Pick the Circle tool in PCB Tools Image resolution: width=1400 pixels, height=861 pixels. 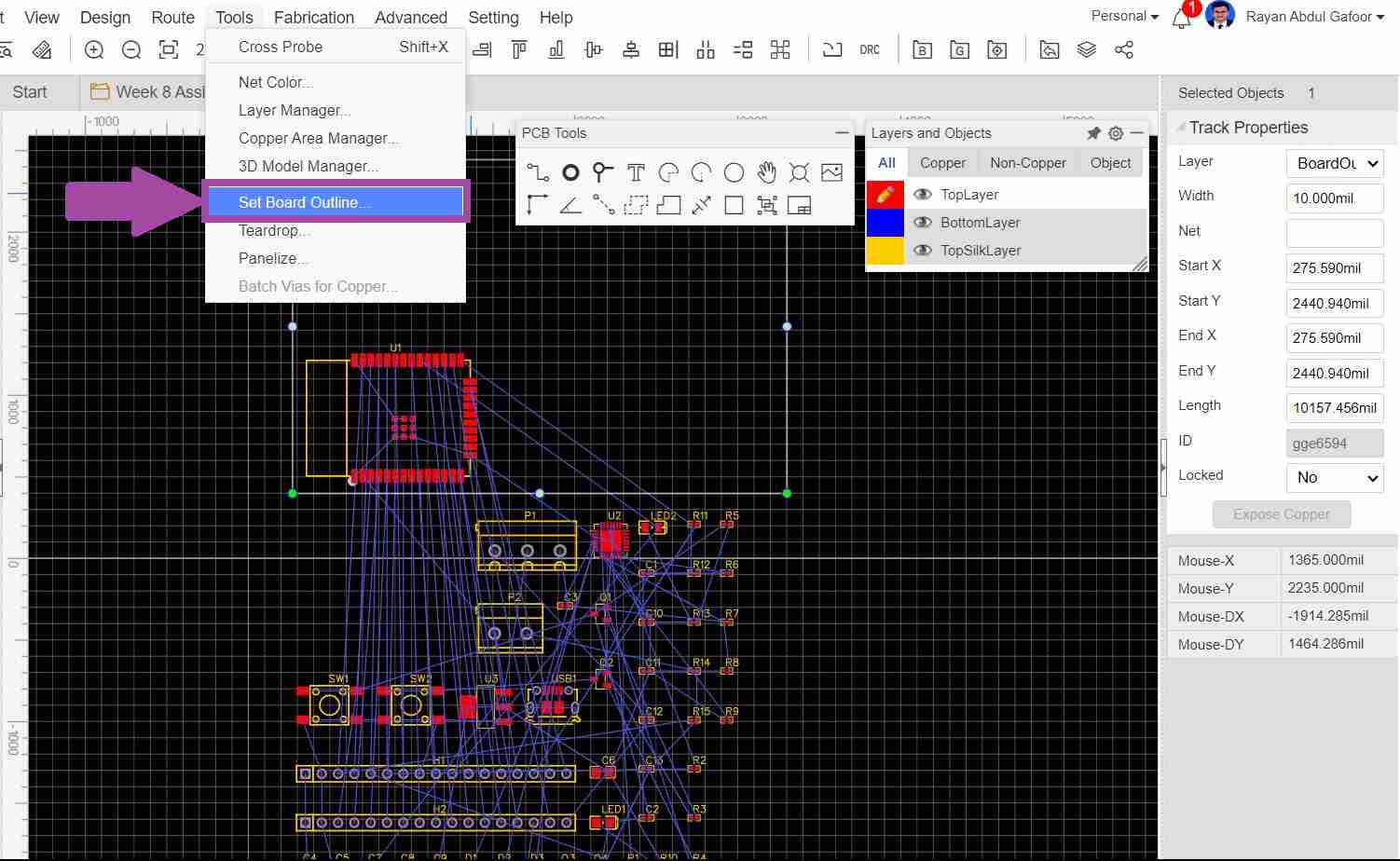[x=734, y=172]
